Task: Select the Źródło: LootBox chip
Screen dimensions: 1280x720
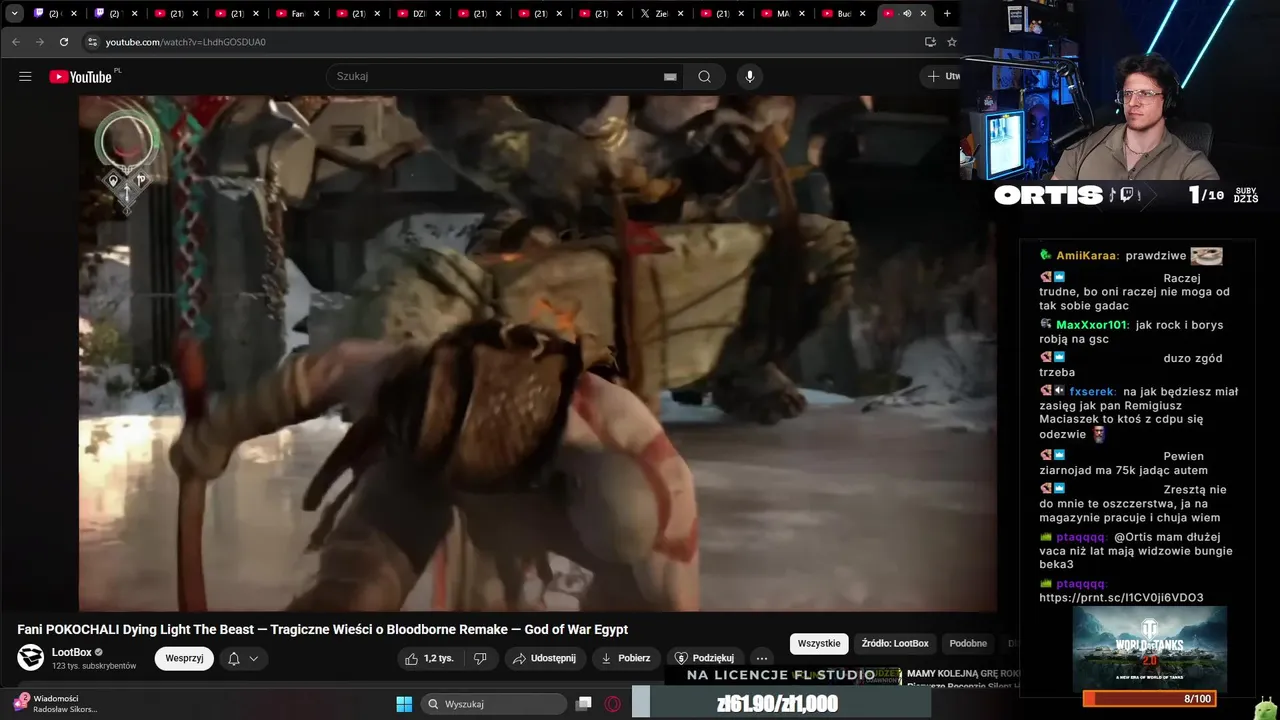Action: tap(895, 643)
